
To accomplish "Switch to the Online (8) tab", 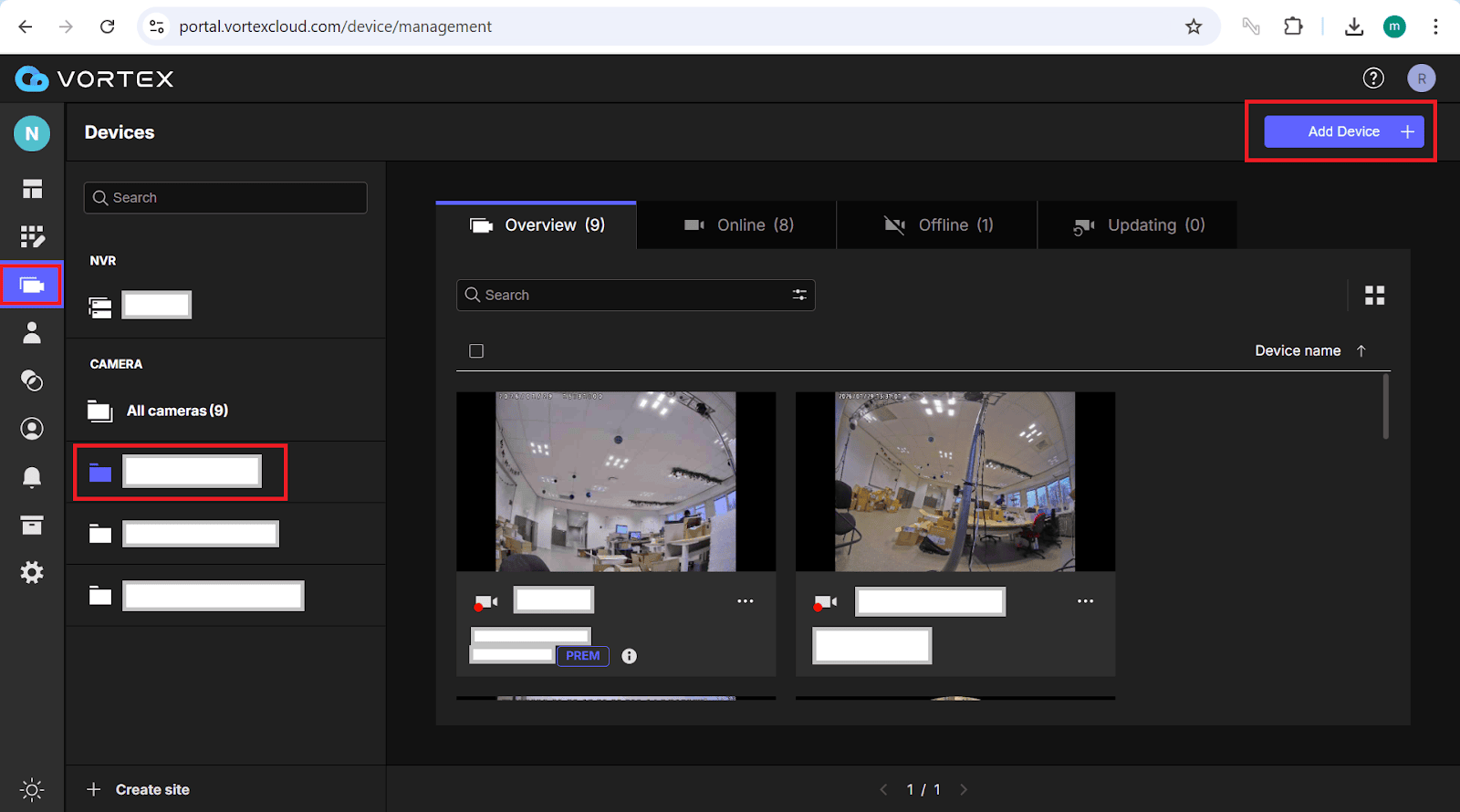I will pos(738,225).
